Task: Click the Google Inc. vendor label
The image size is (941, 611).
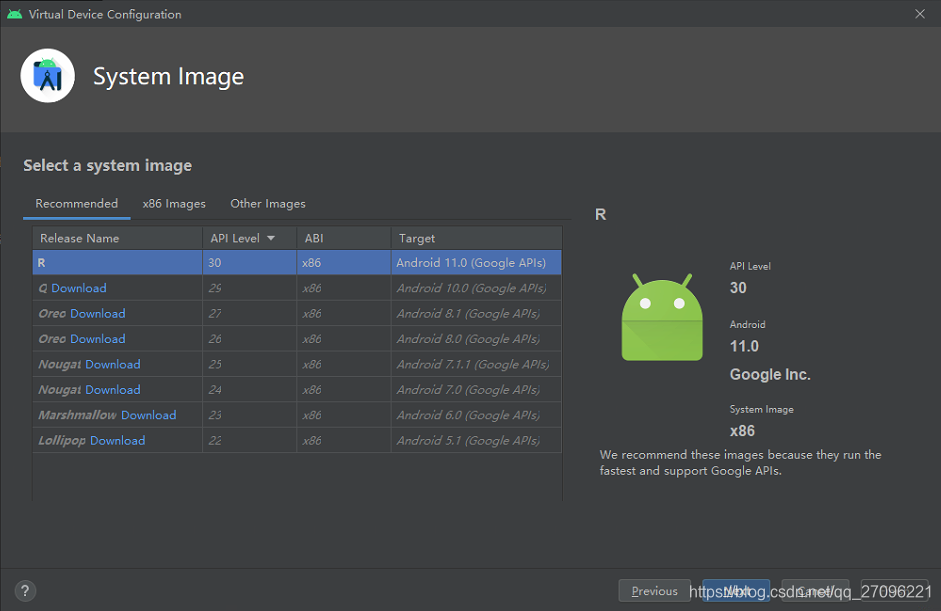Action: [x=770, y=375]
